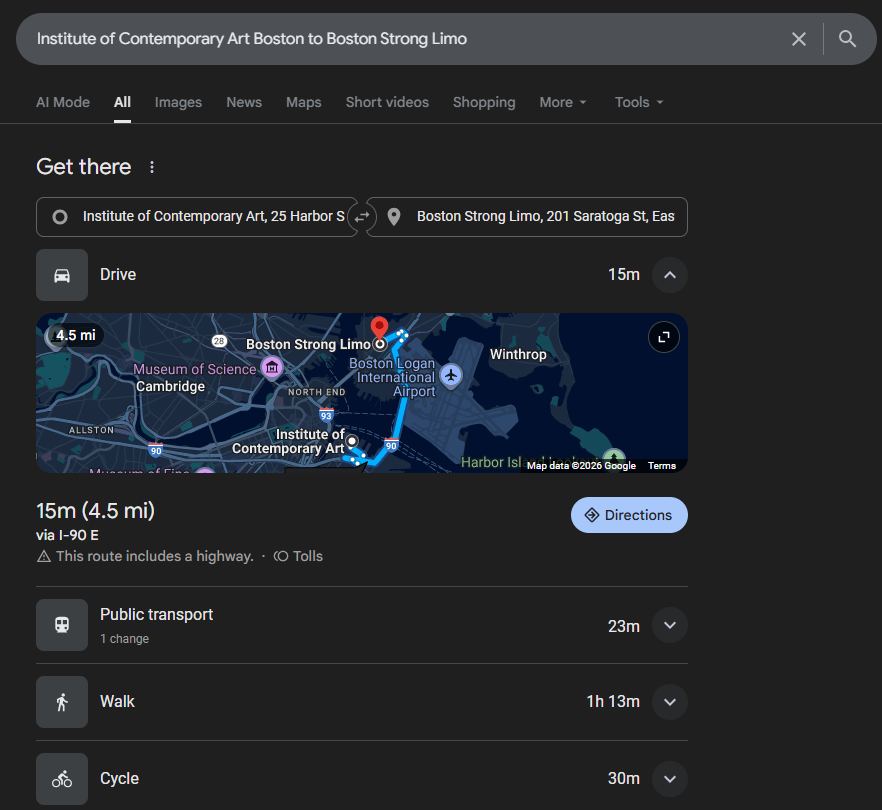Open the Terms link on map
882x810 pixels.
tap(662, 466)
